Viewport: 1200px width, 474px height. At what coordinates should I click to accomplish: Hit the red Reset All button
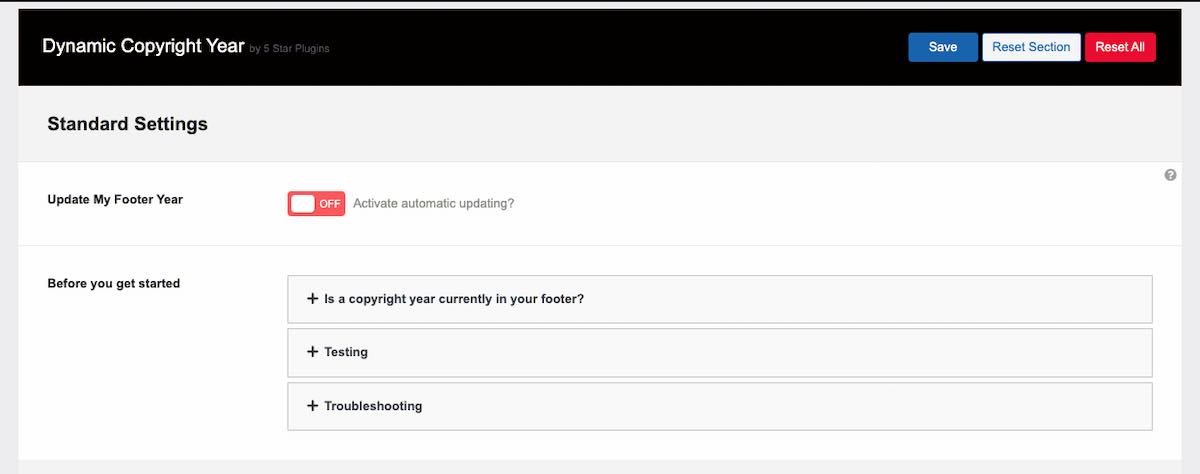click(x=1120, y=47)
